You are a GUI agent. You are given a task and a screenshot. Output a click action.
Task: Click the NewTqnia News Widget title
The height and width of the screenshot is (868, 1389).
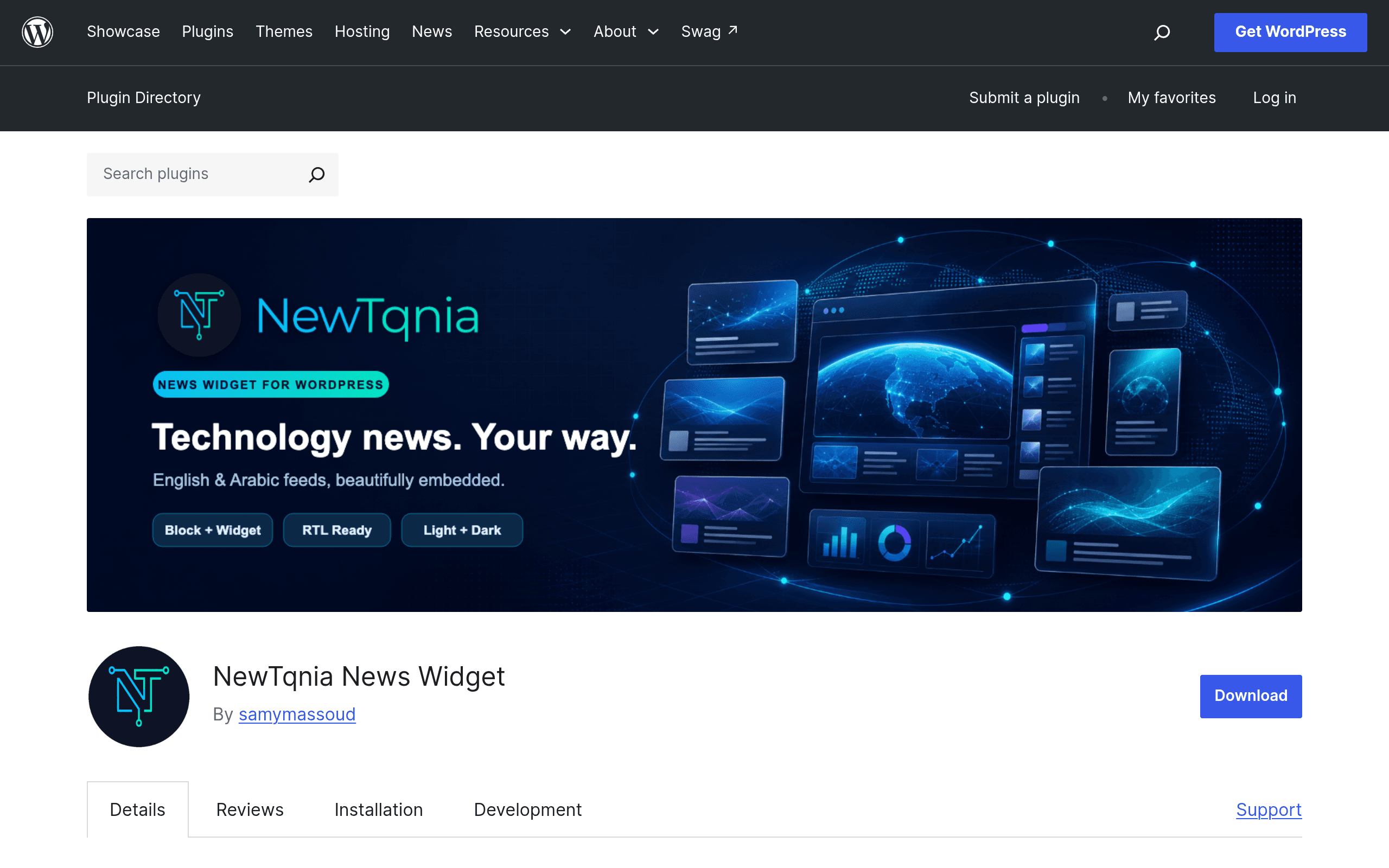pos(359,676)
